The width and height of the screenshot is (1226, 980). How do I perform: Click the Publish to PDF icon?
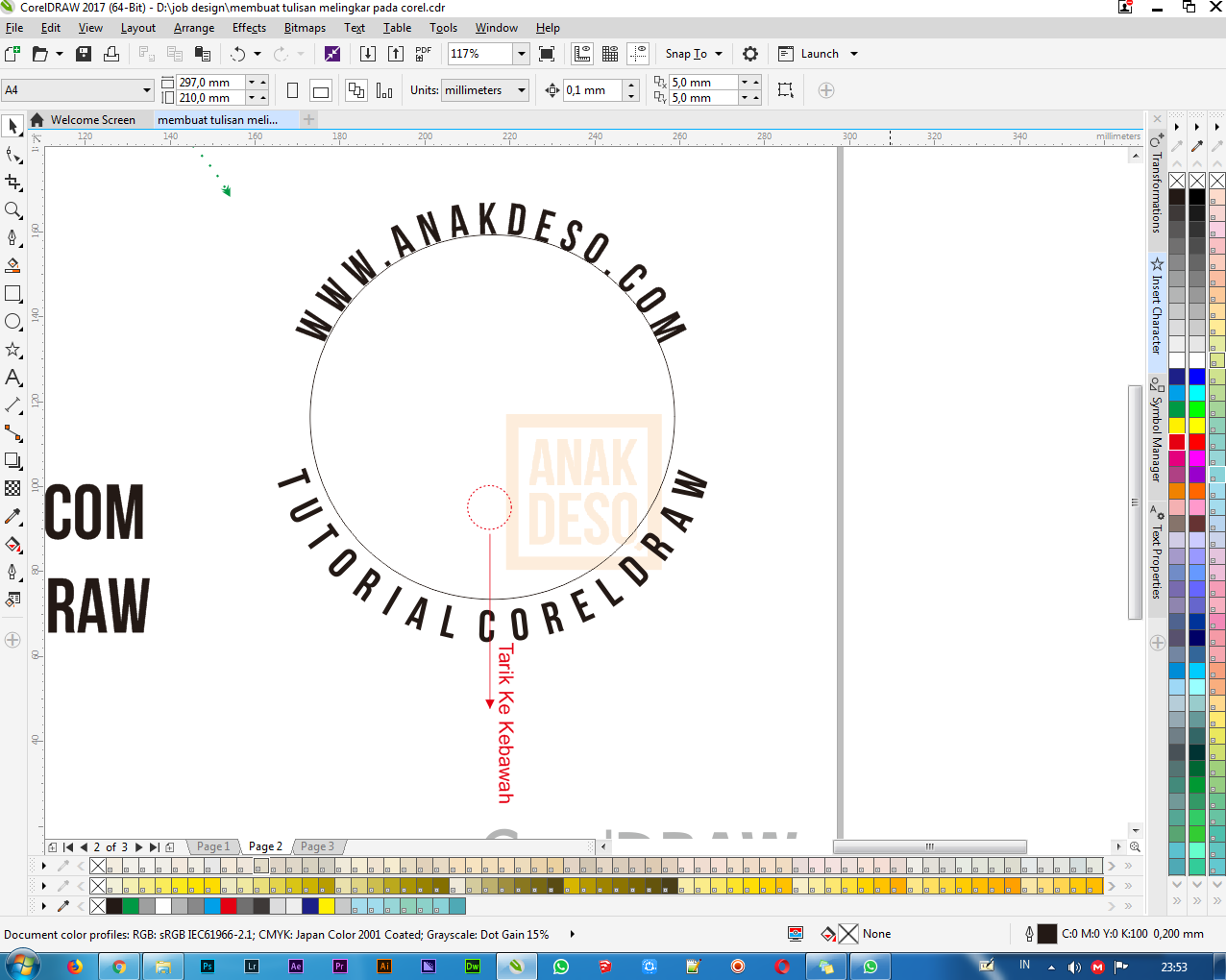point(424,54)
